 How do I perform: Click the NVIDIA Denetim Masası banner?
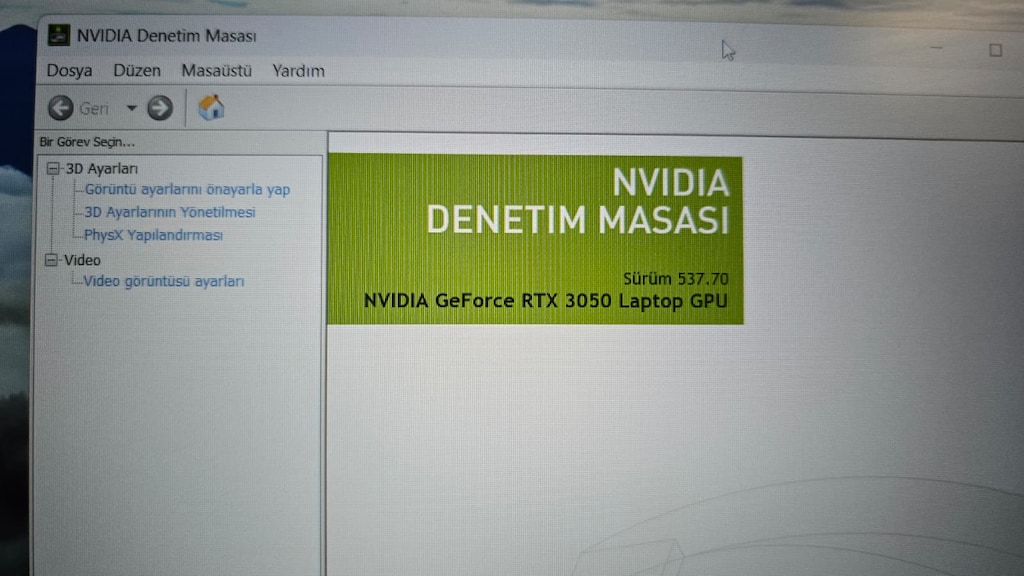tap(536, 239)
